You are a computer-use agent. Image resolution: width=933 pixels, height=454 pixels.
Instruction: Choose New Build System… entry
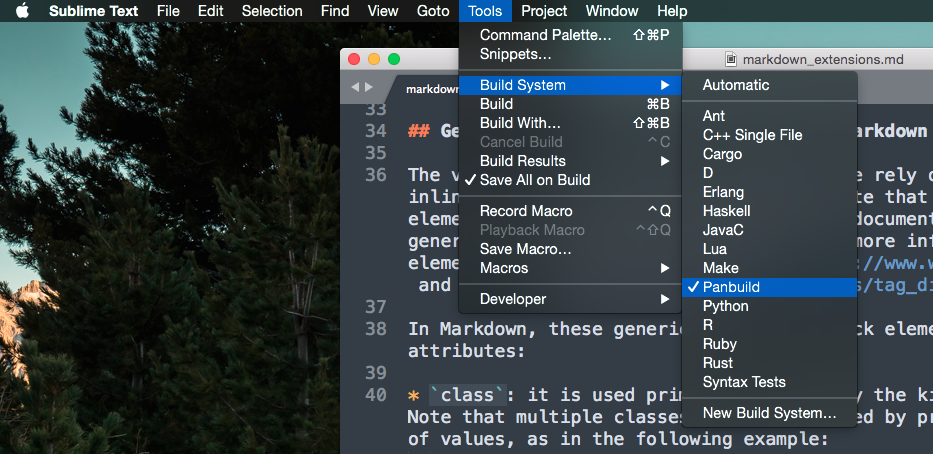pyautogui.click(x=769, y=414)
